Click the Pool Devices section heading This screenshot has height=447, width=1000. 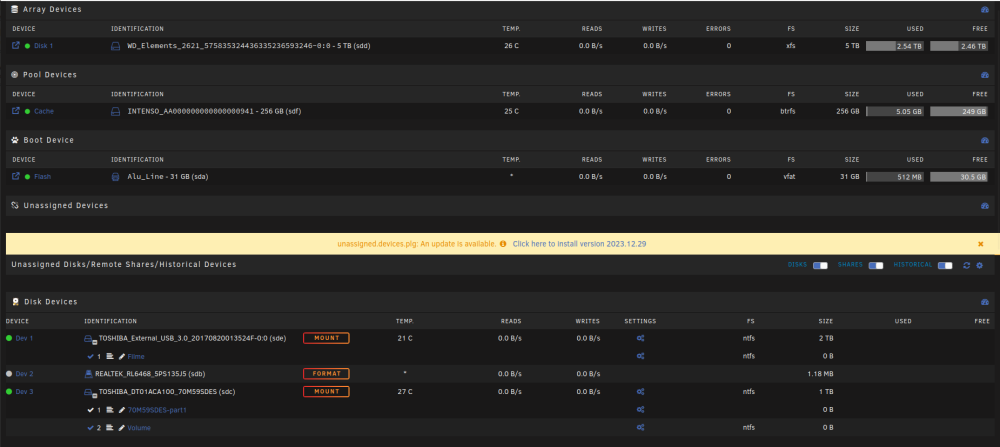(50, 75)
